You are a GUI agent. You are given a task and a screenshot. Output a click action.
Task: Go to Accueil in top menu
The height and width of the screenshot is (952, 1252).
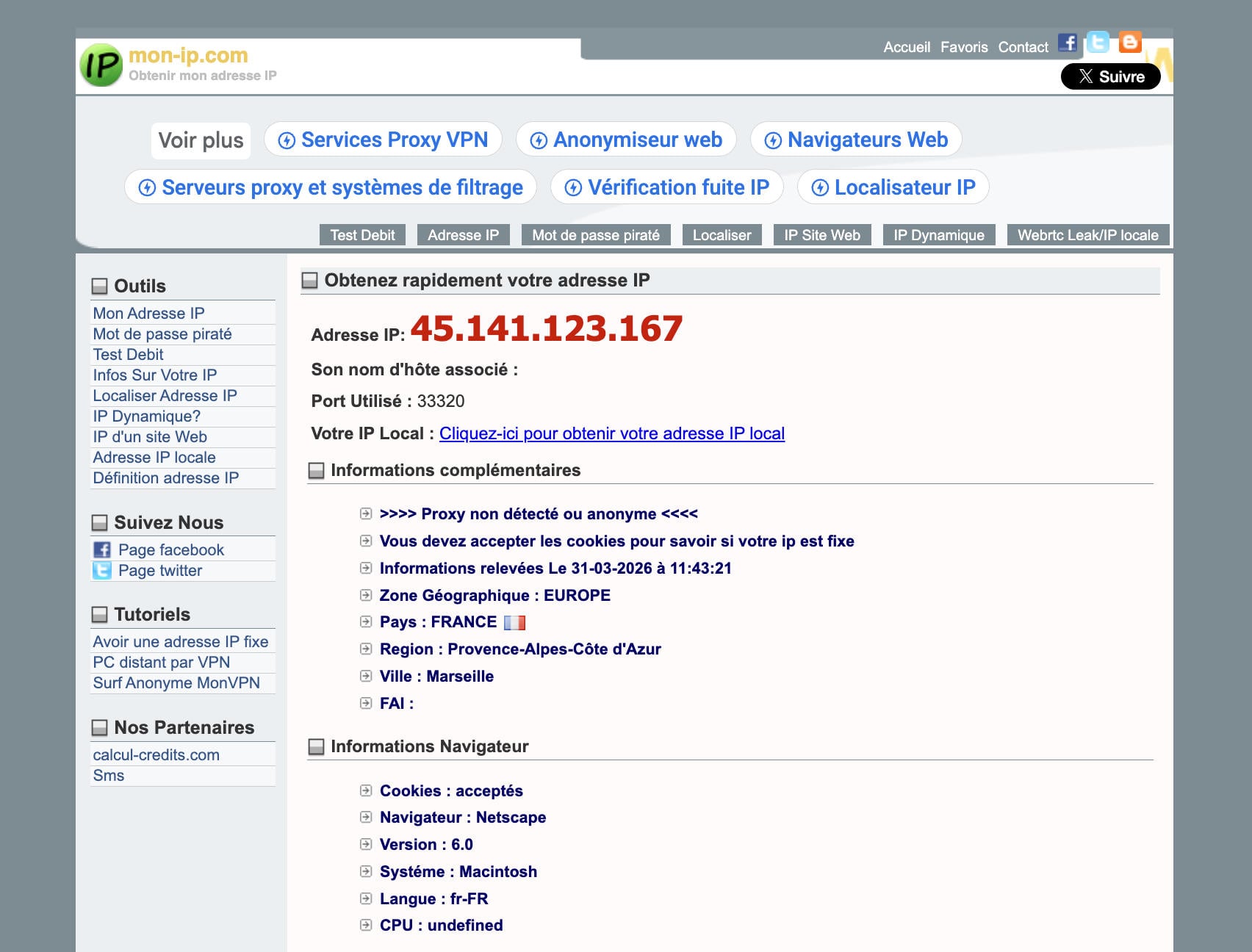click(907, 47)
